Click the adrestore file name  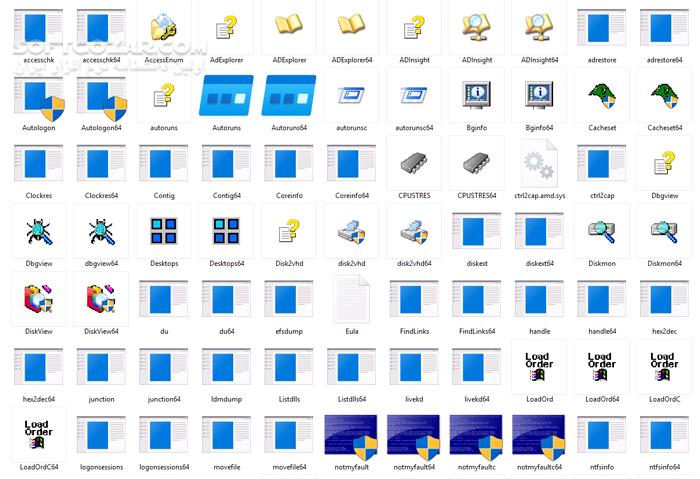pos(602,60)
